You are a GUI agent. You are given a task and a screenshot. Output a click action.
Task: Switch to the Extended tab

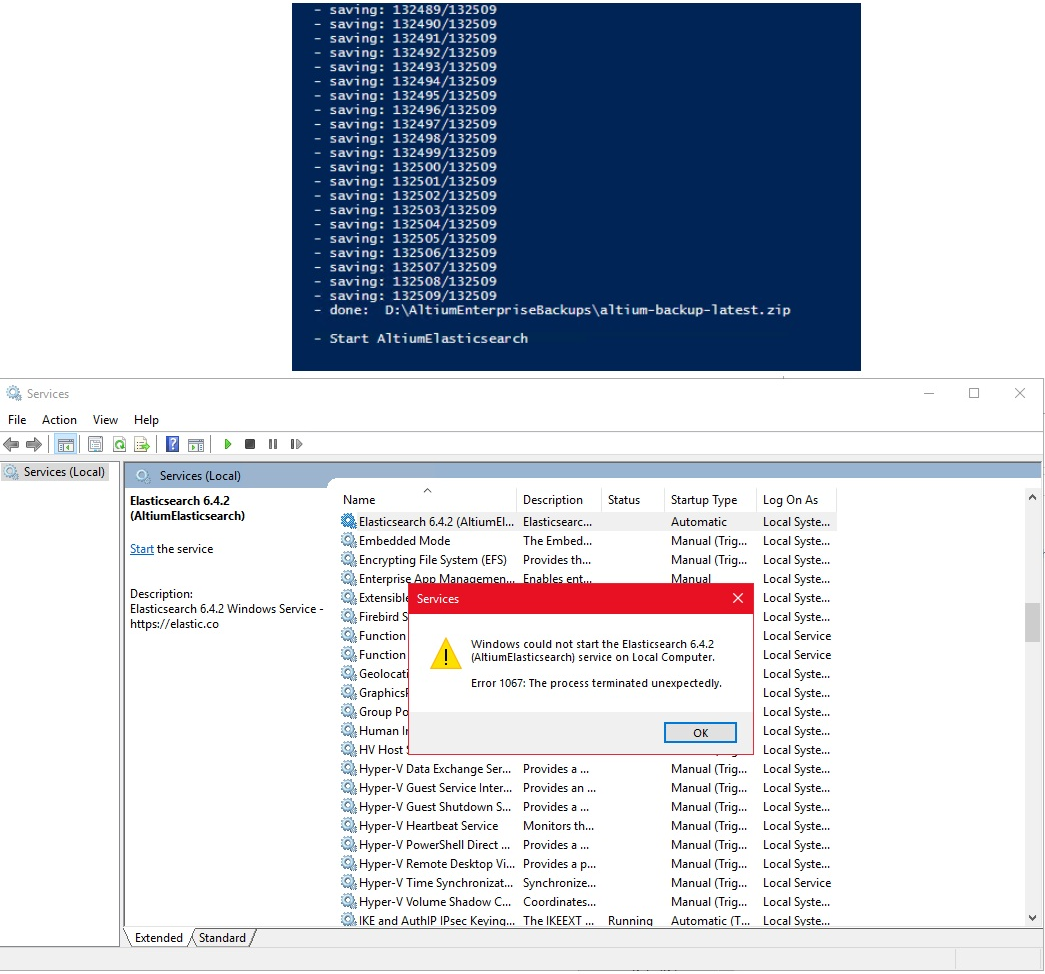(159, 938)
